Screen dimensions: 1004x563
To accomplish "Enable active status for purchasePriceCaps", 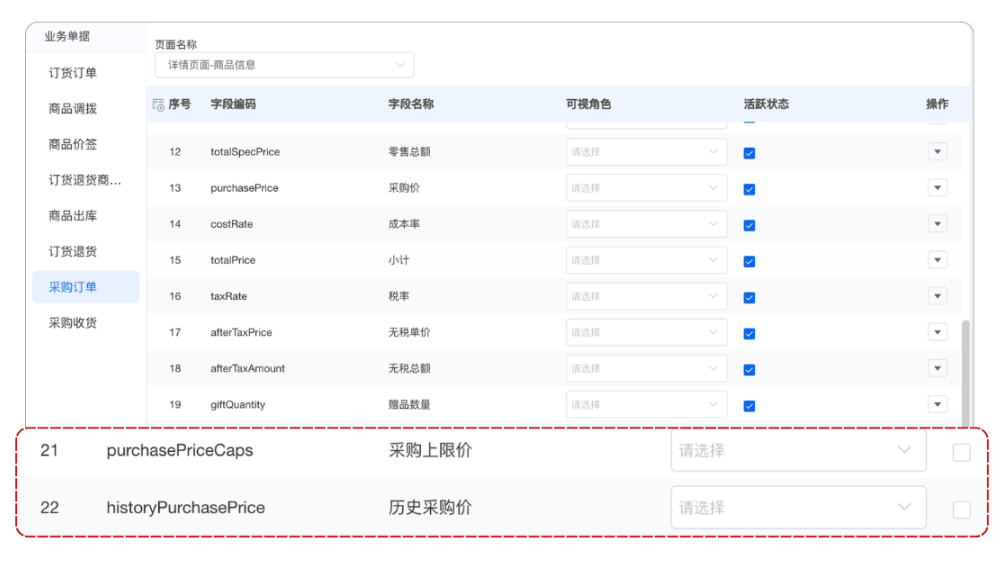I will 961,452.
